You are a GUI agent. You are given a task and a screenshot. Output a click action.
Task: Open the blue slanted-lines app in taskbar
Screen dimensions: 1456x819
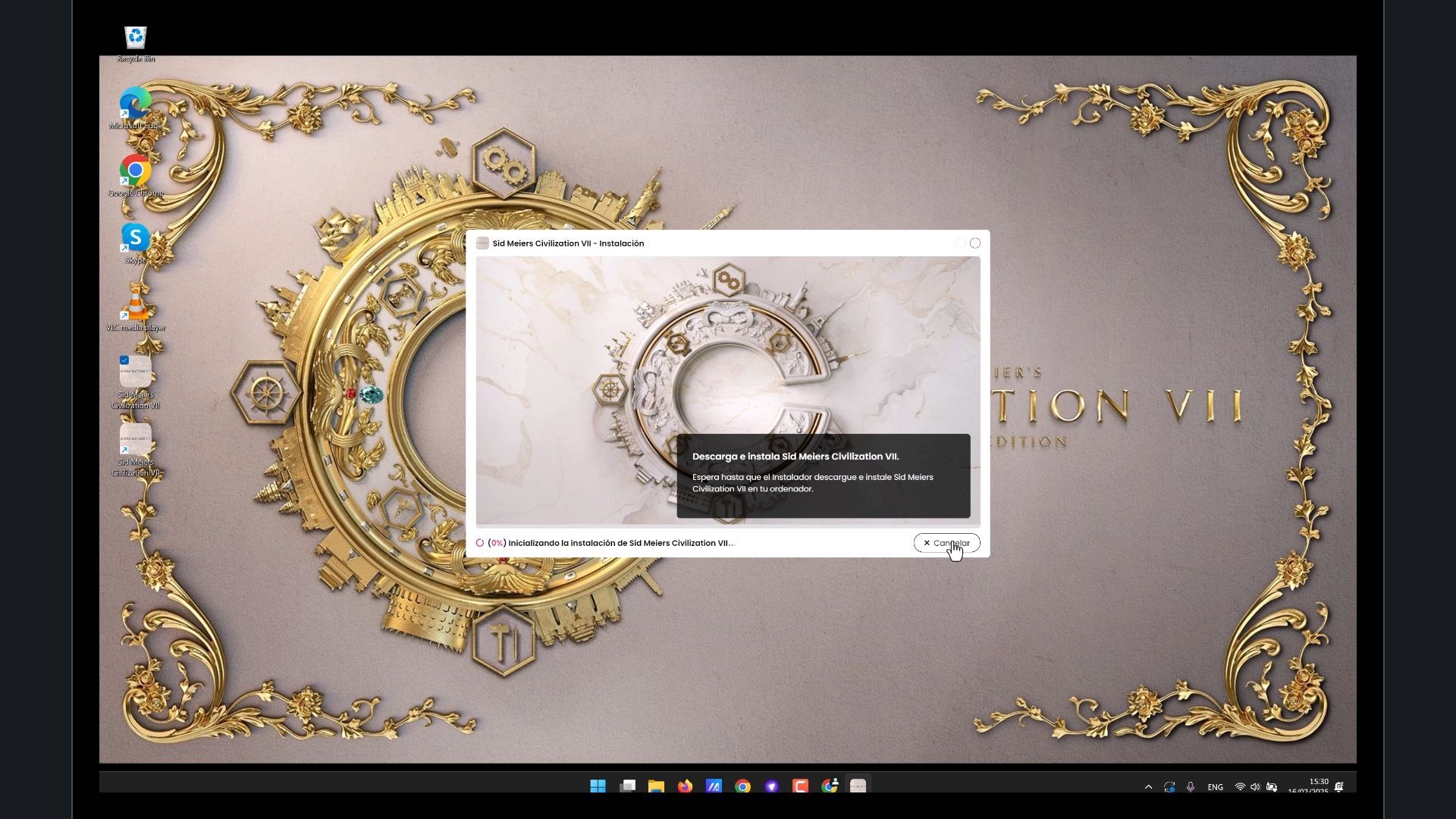coord(714,786)
